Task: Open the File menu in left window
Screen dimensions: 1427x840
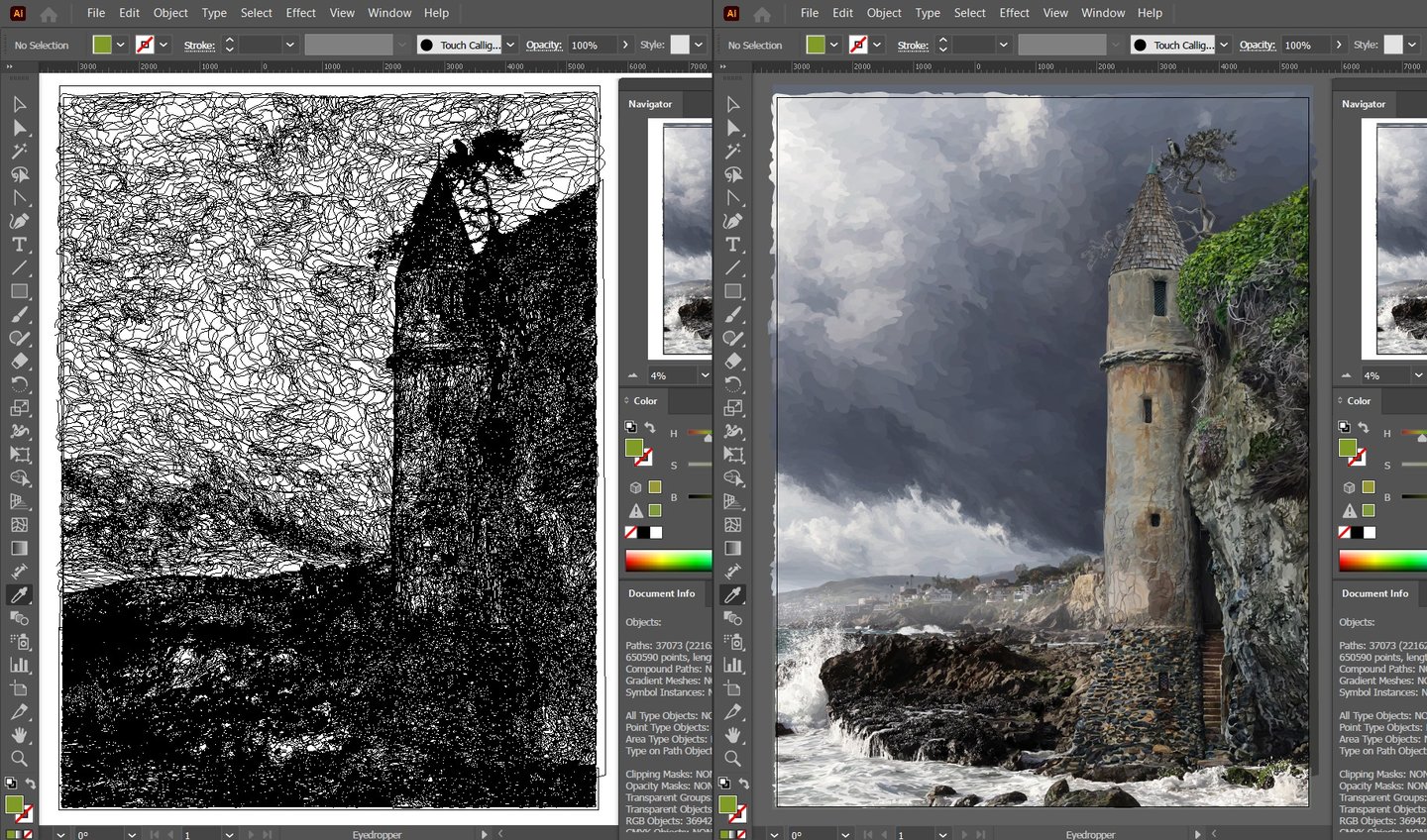Action: [x=95, y=13]
